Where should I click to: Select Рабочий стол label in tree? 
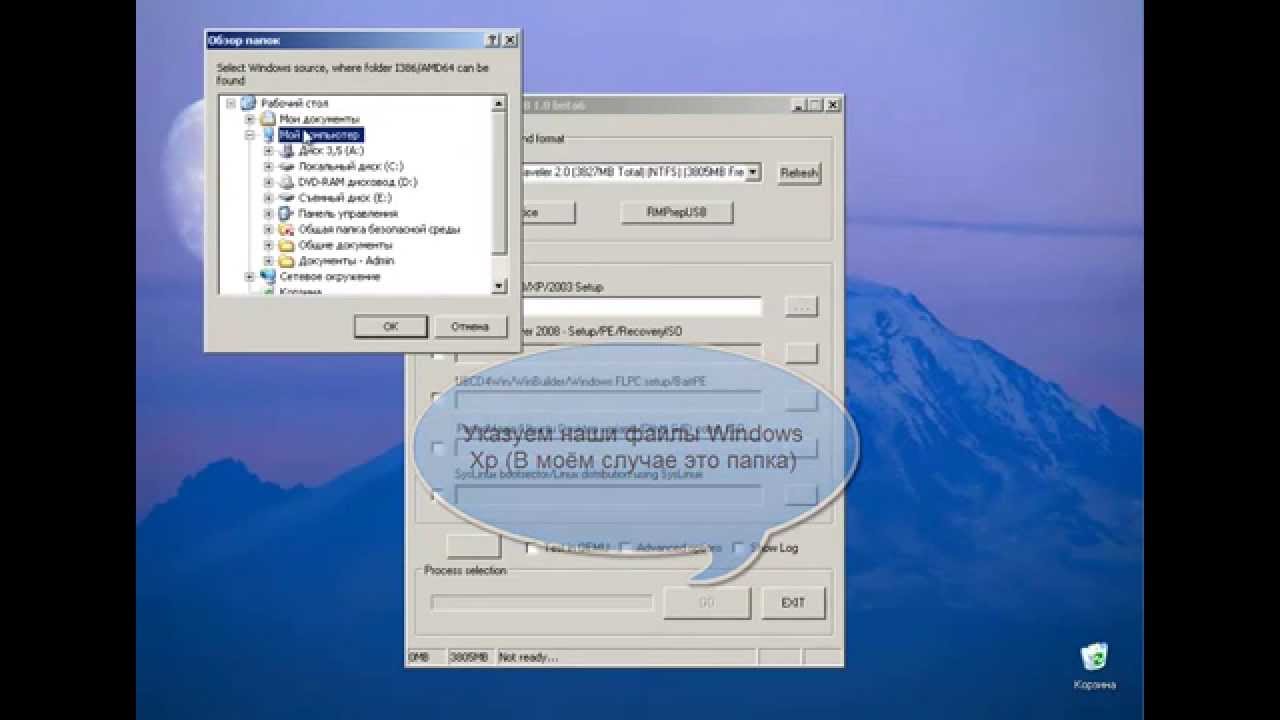[294, 103]
